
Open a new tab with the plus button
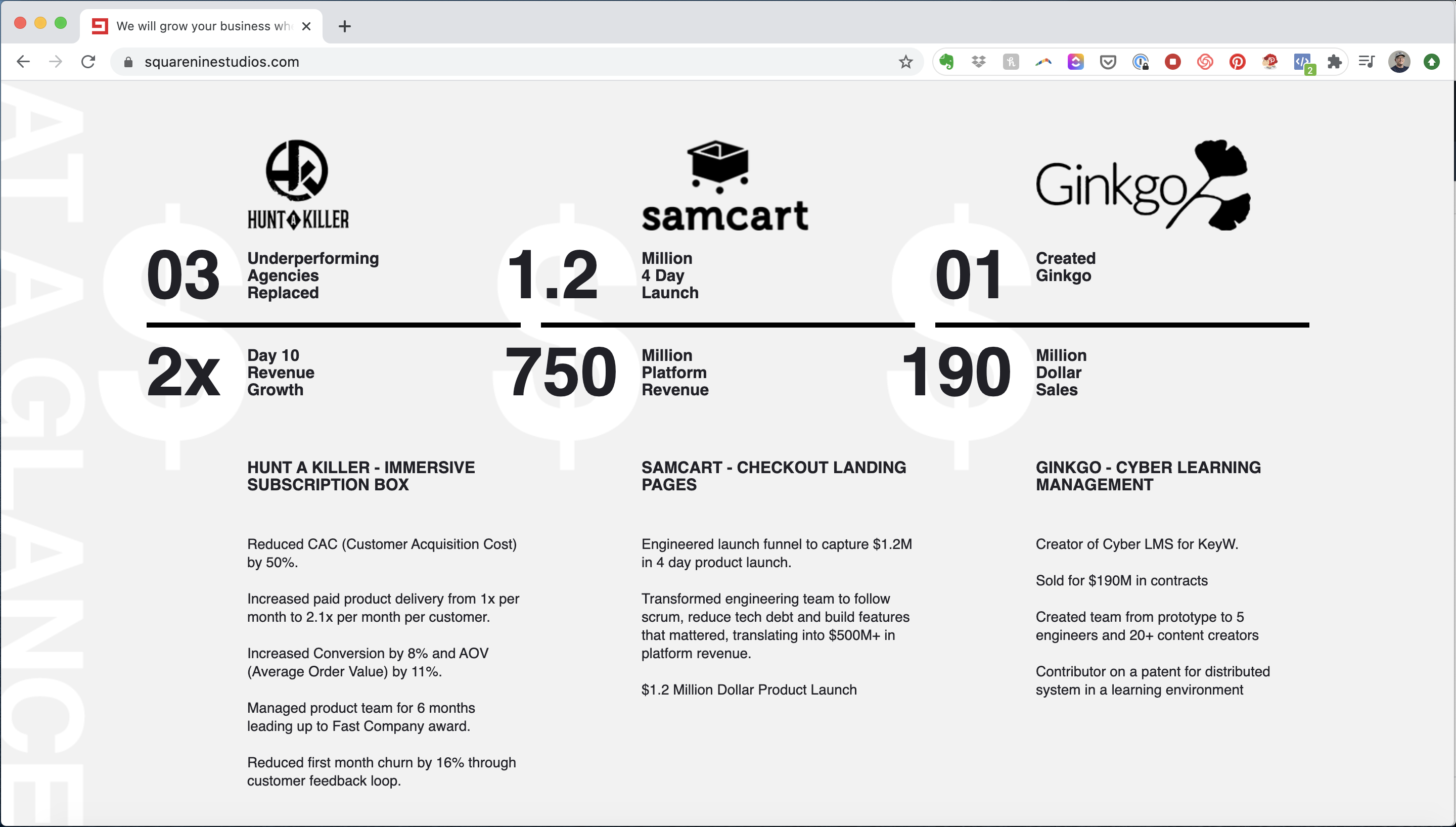345,26
